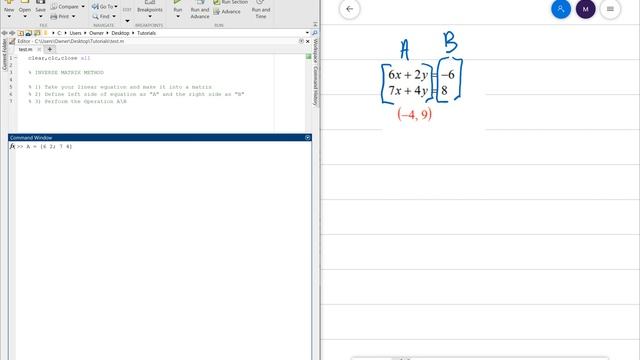Viewport: 640px width, 360px height.
Task: Click Run and Advance
Action: pyautogui.click(x=200, y=10)
